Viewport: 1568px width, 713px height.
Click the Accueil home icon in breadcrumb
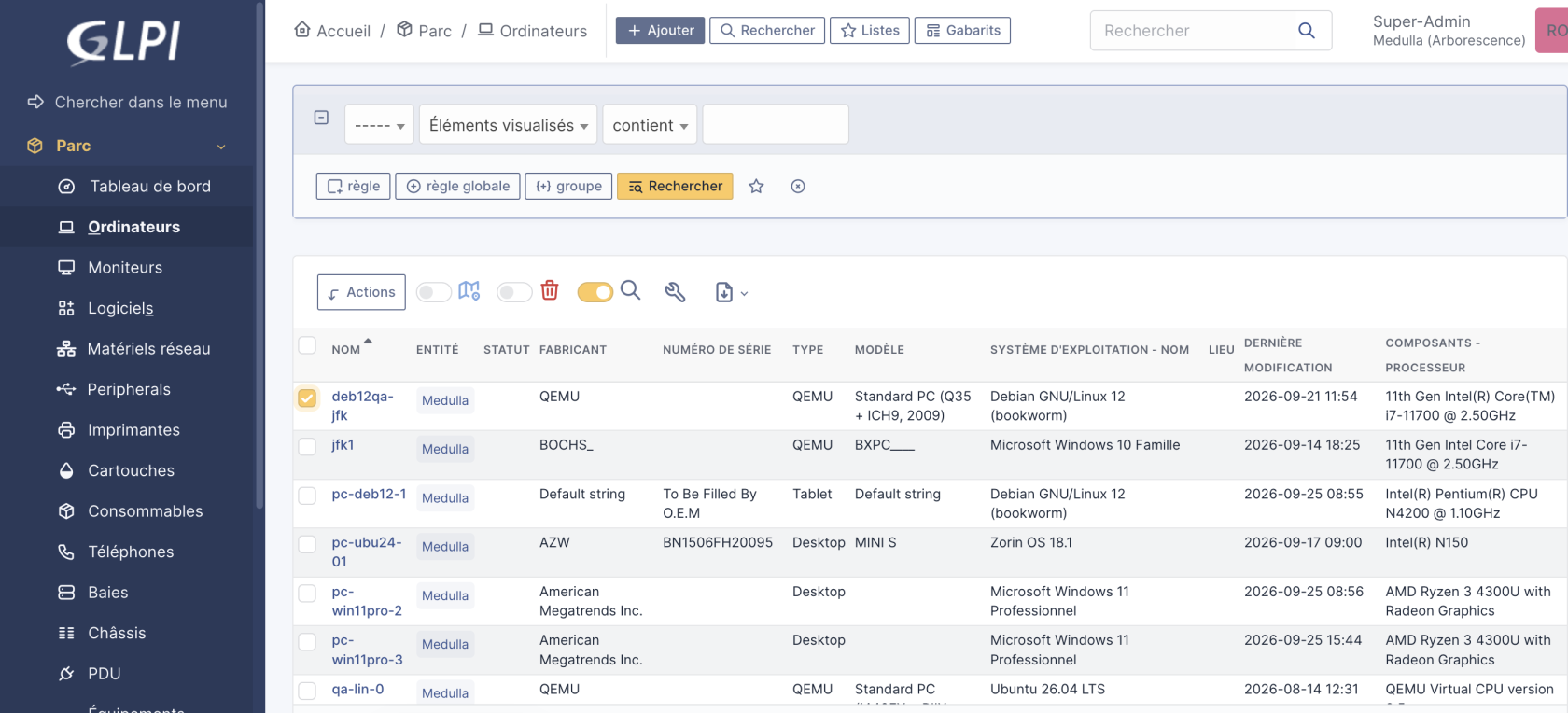tap(302, 30)
